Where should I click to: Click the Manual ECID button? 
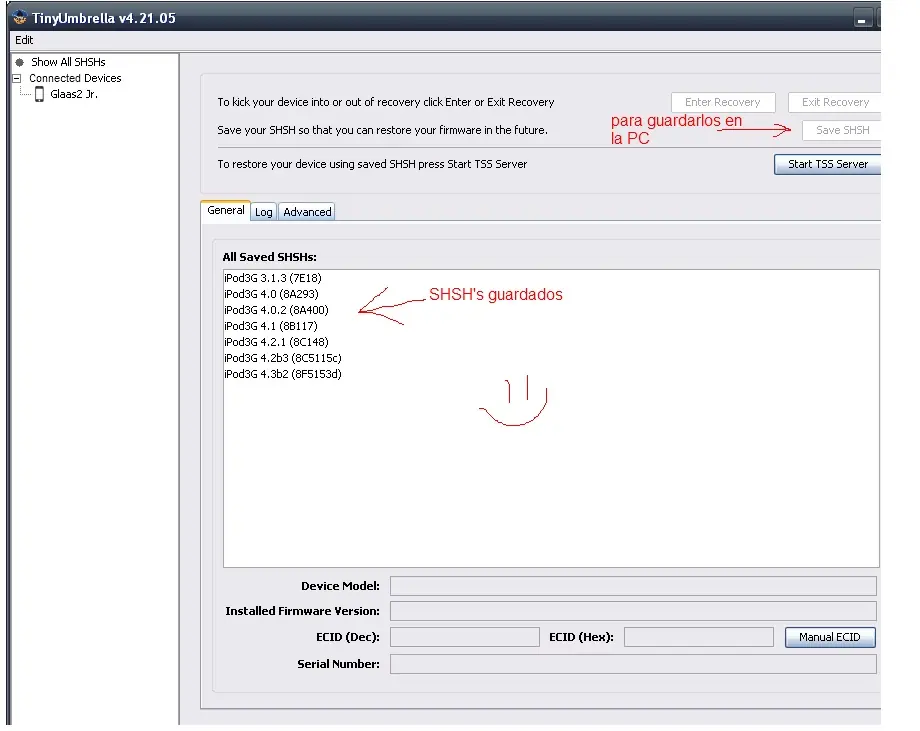click(x=830, y=637)
